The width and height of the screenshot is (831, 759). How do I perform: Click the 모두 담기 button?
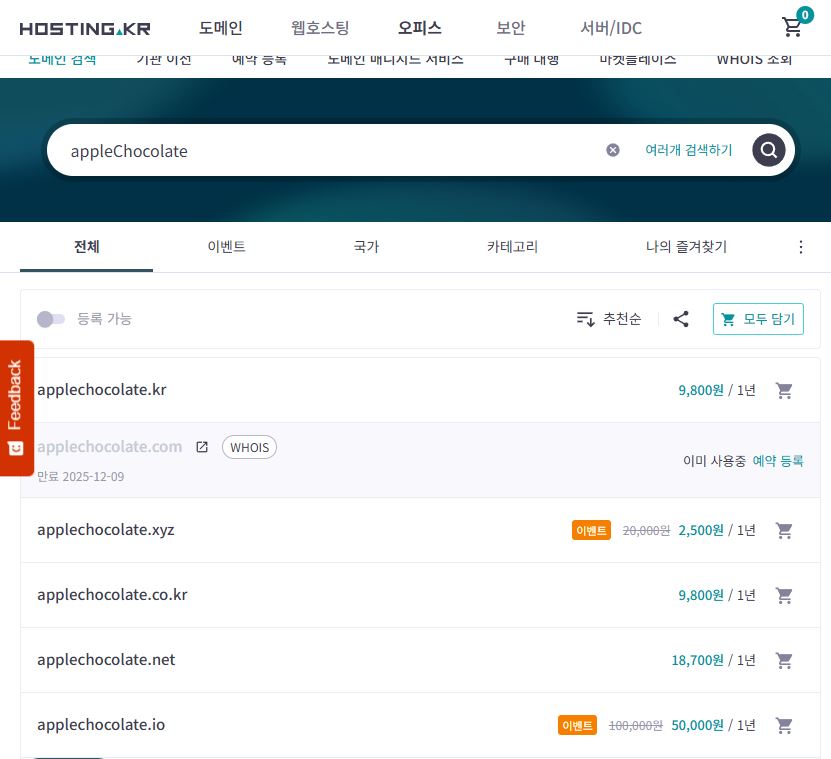(758, 319)
